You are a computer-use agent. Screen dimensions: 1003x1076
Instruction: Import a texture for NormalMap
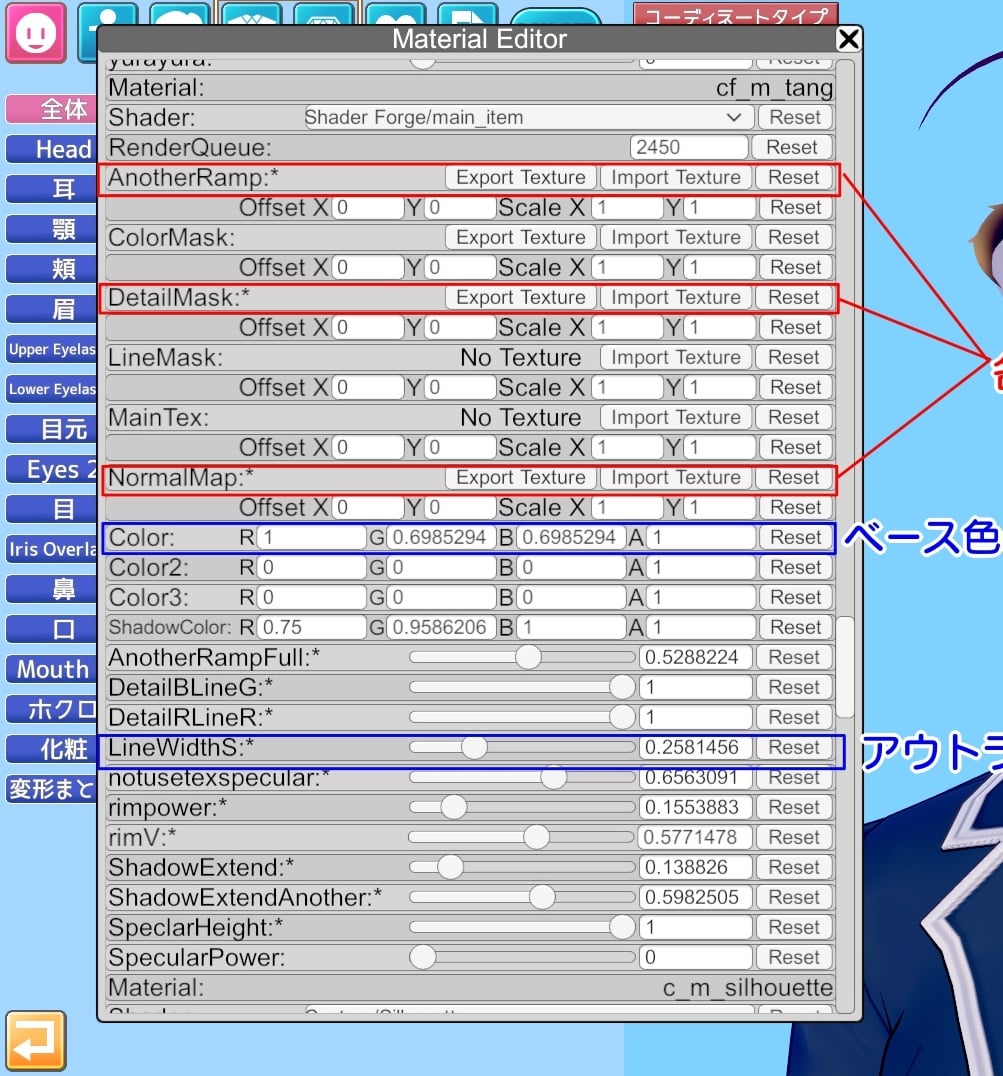676,478
